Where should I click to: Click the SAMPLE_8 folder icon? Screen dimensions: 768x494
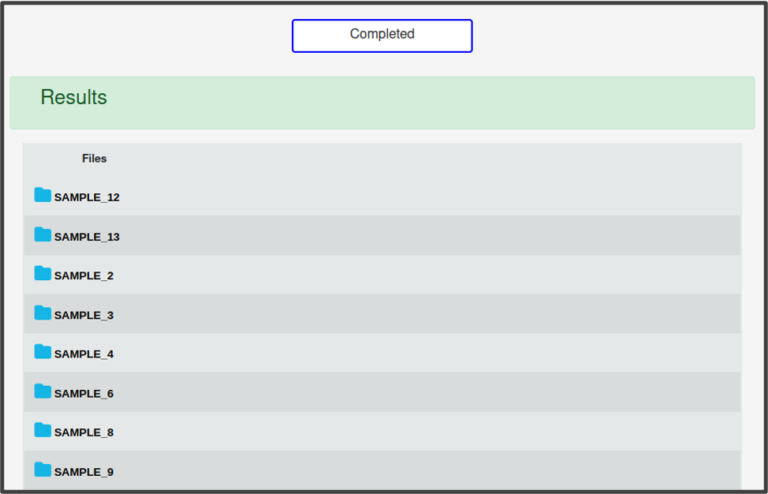tap(42, 430)
